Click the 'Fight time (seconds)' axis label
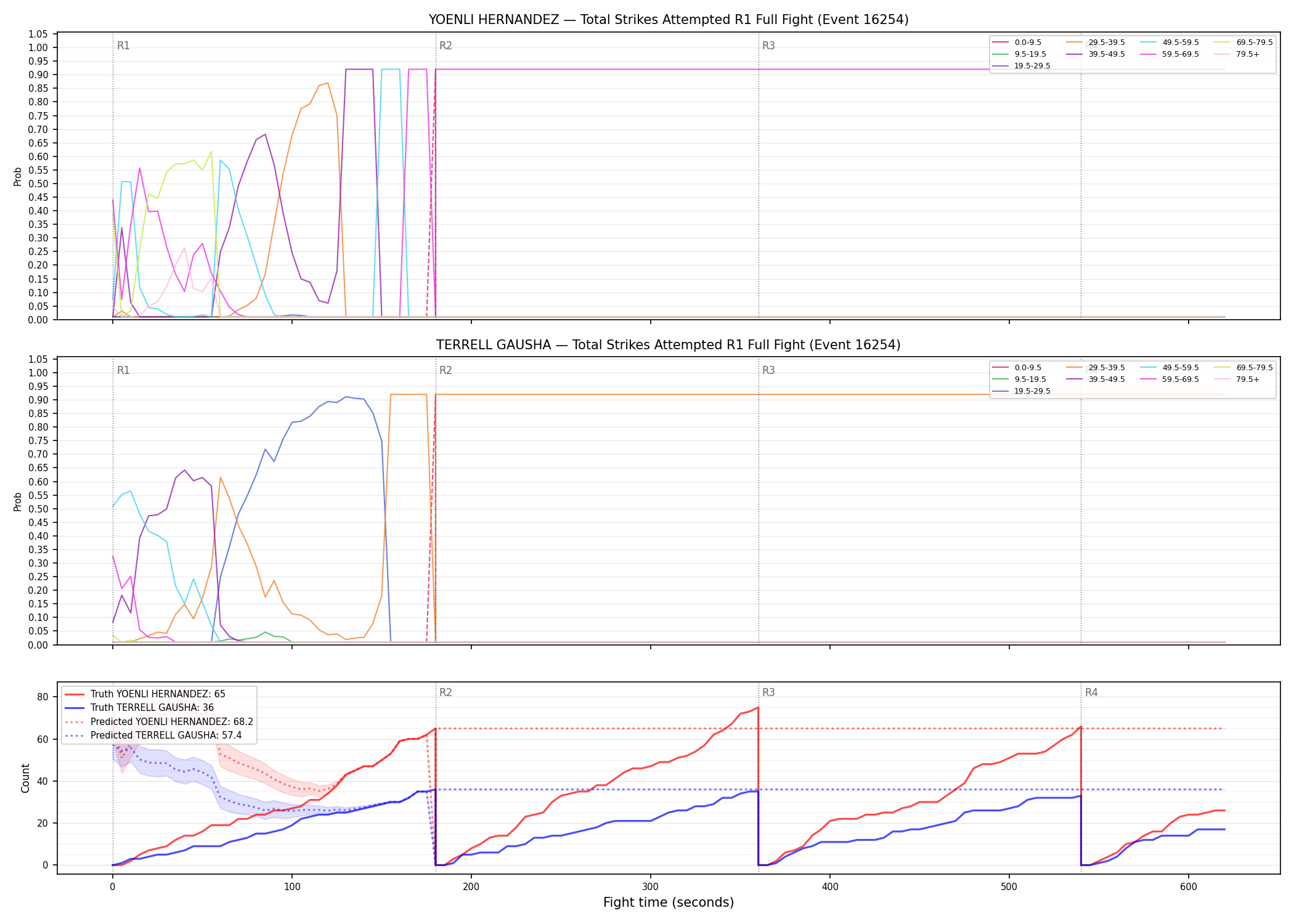 (x=669, y=902)
